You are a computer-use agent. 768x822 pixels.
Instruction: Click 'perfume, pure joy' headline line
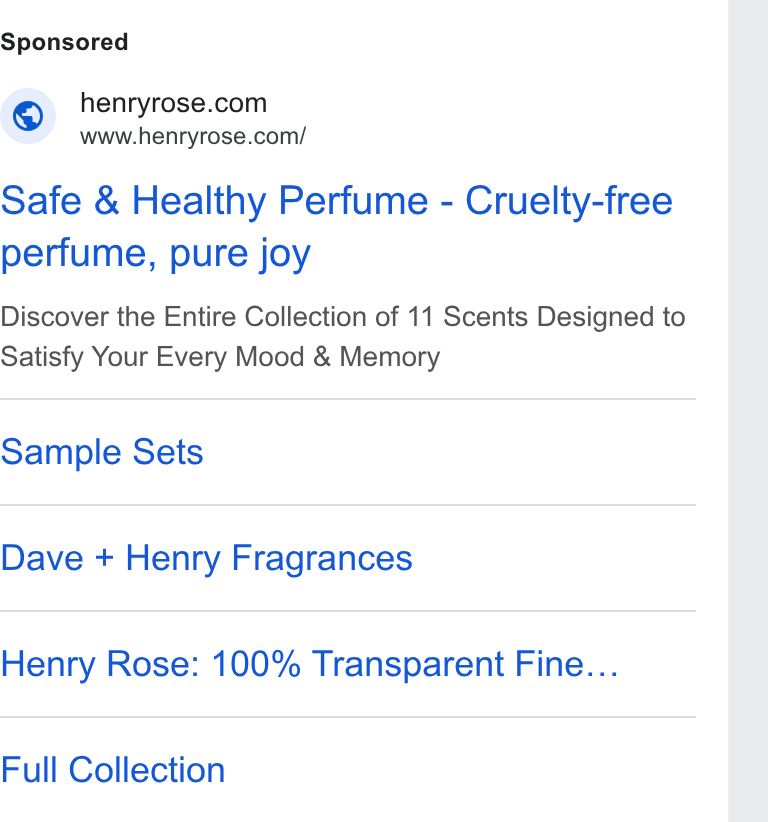[x=156, y=254]
